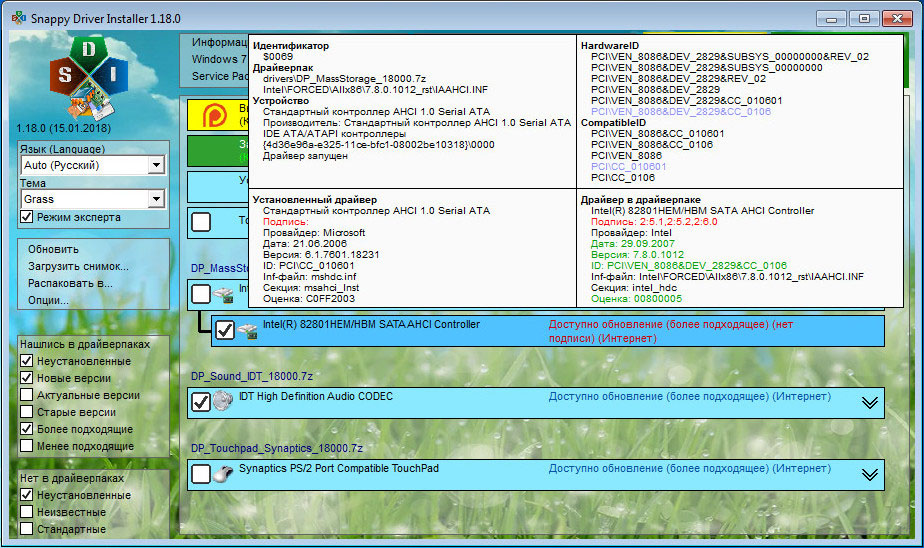Click the Synaptics PS/2 Port Compatible TouchPad name
The width and height of the screenshot is (924, 548).
(x=339, y=468)
